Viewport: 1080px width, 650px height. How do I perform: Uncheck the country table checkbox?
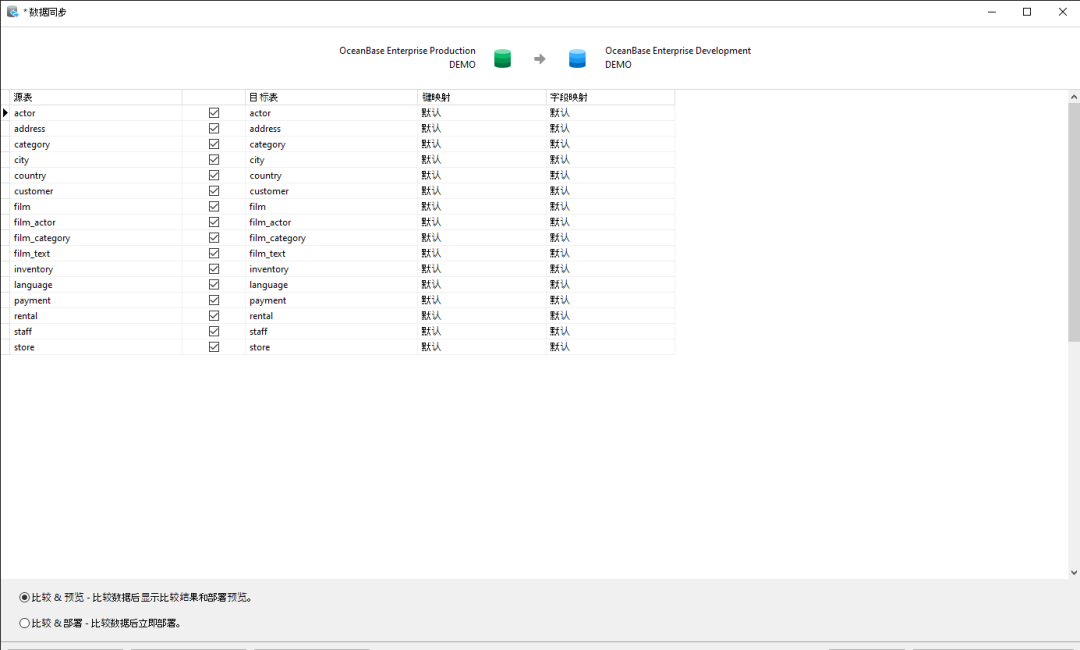point(214,175)
